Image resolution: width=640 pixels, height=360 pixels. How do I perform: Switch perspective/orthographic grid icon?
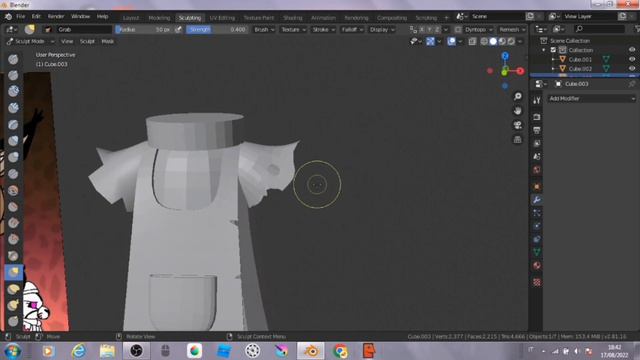click(518, 140)
